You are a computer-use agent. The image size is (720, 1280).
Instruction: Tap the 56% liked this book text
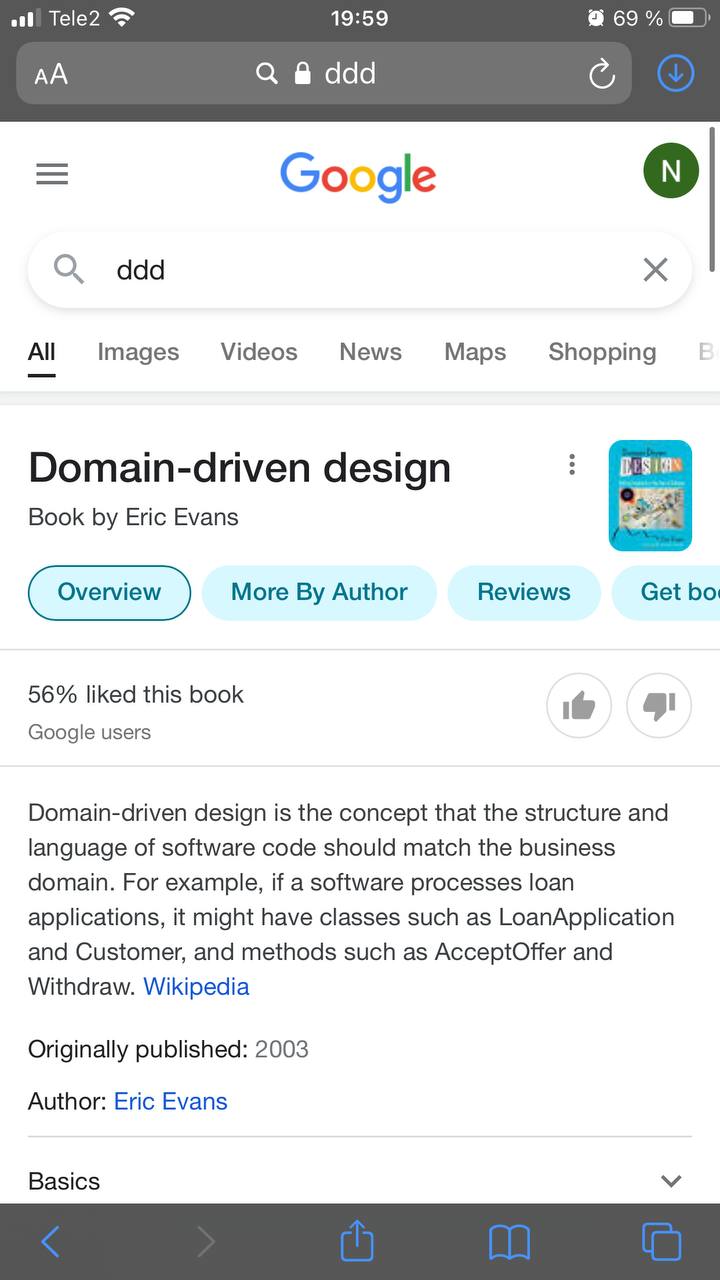tap(136, 694)
